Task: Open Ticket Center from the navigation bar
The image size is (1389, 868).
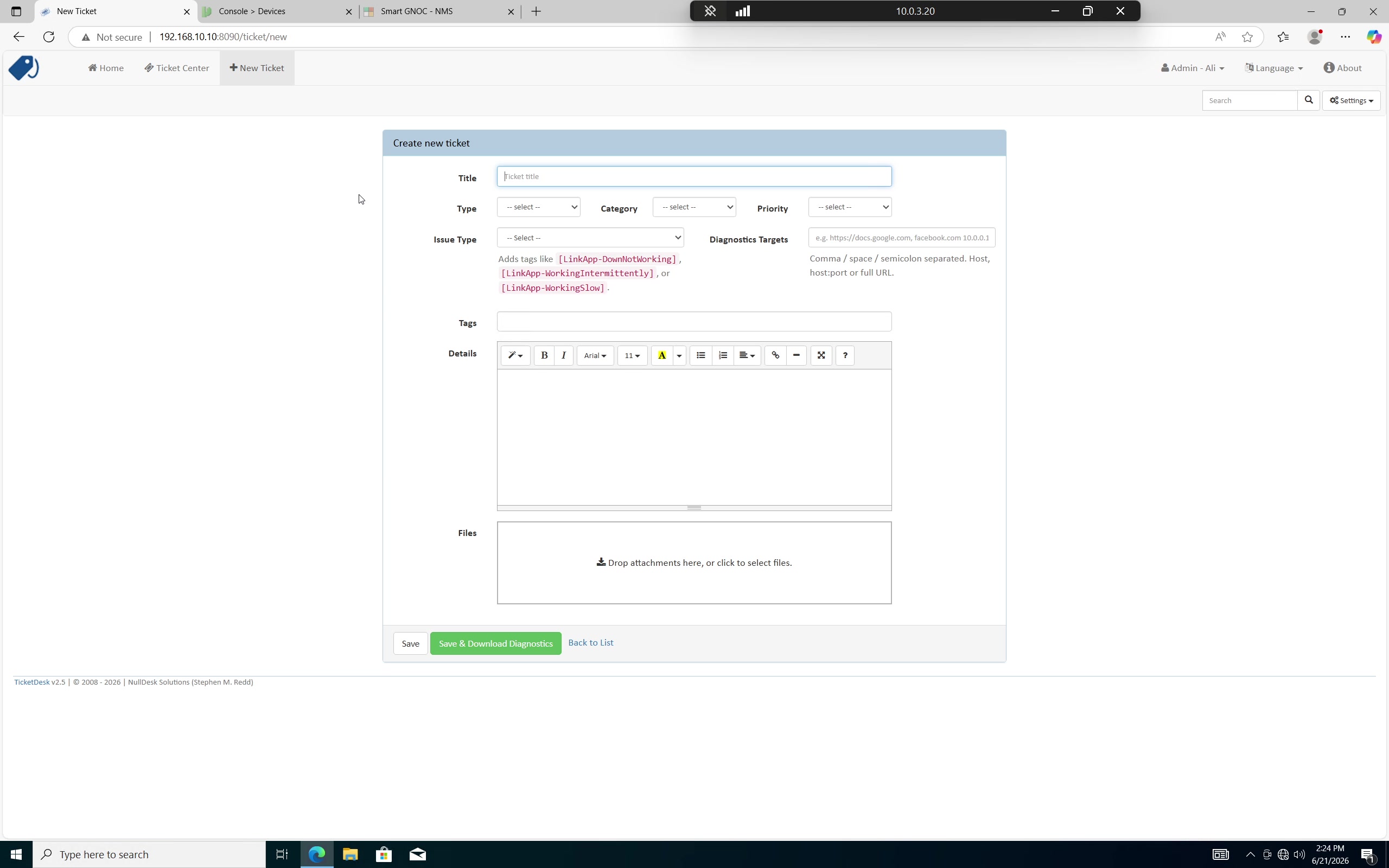Action: coord(177,68)
